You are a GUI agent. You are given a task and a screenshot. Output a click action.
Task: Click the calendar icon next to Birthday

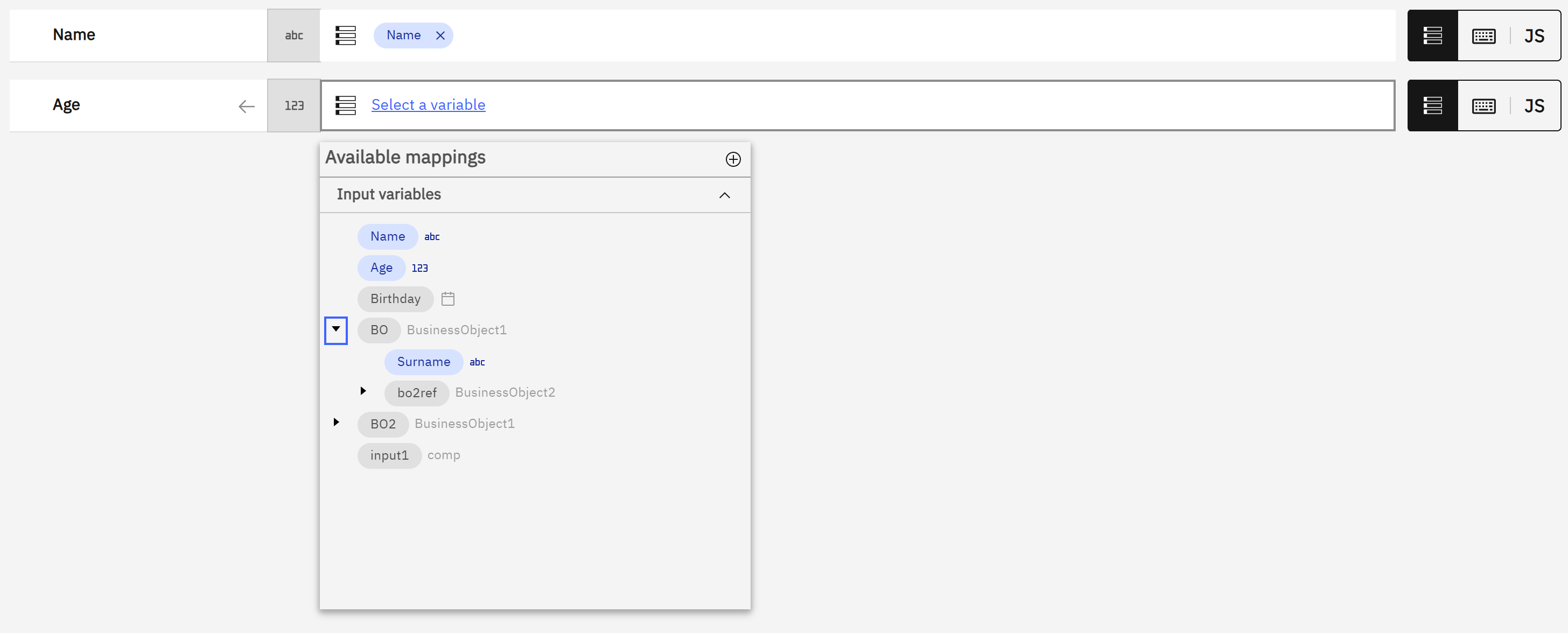pos(447,299)
